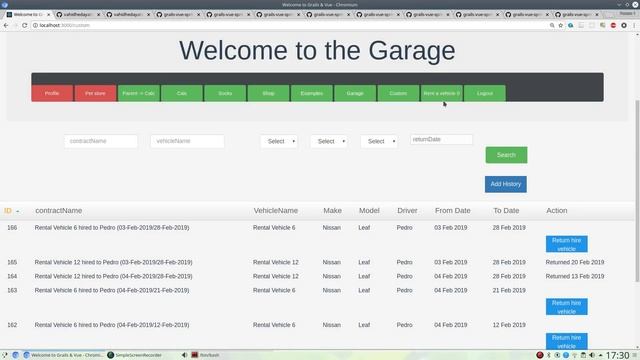This screenshot has height=360, width=640.
Task: Run the green Search button
Action: (506, 155)
